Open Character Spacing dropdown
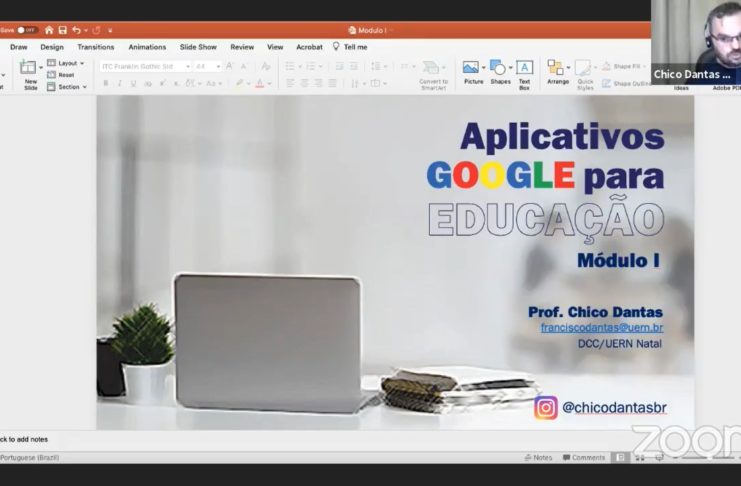The height and width of the screenshot is (486, 741). [193, 84]
